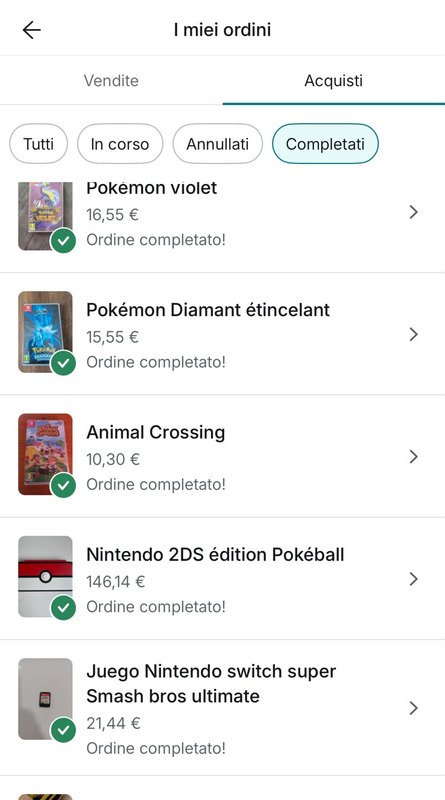Viewport: 445px width, 800px height.
Task: Switch to the Acquisti tab
Action: point(334,81)
